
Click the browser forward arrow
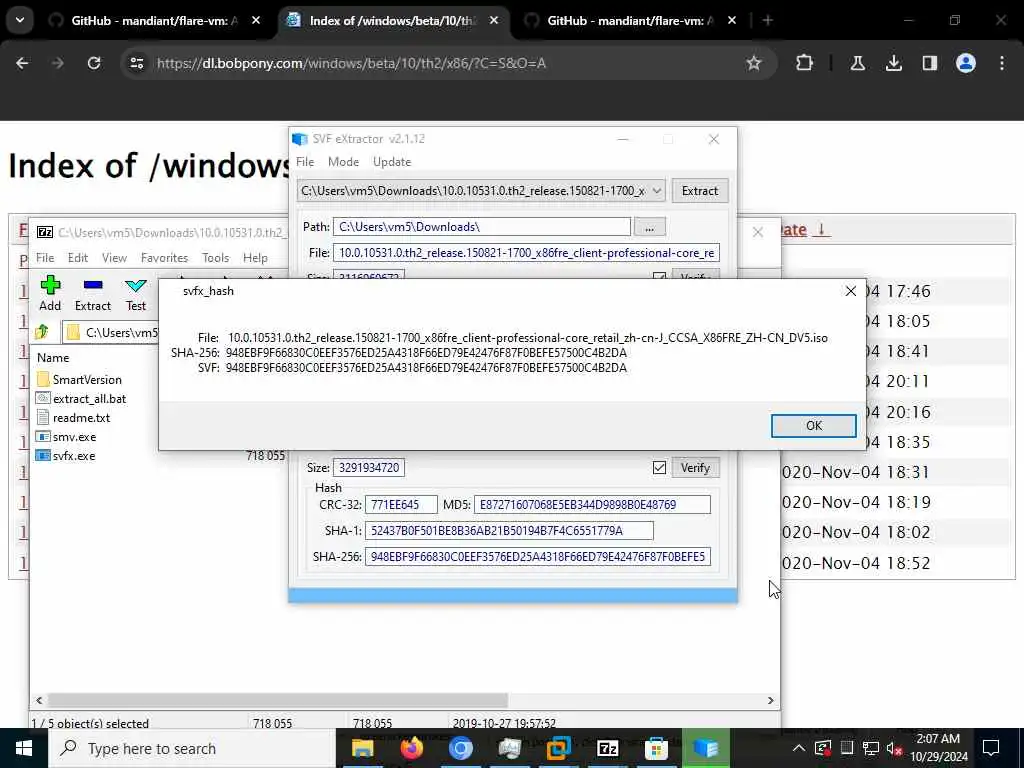pyautogui.click(x=57, y=63)
